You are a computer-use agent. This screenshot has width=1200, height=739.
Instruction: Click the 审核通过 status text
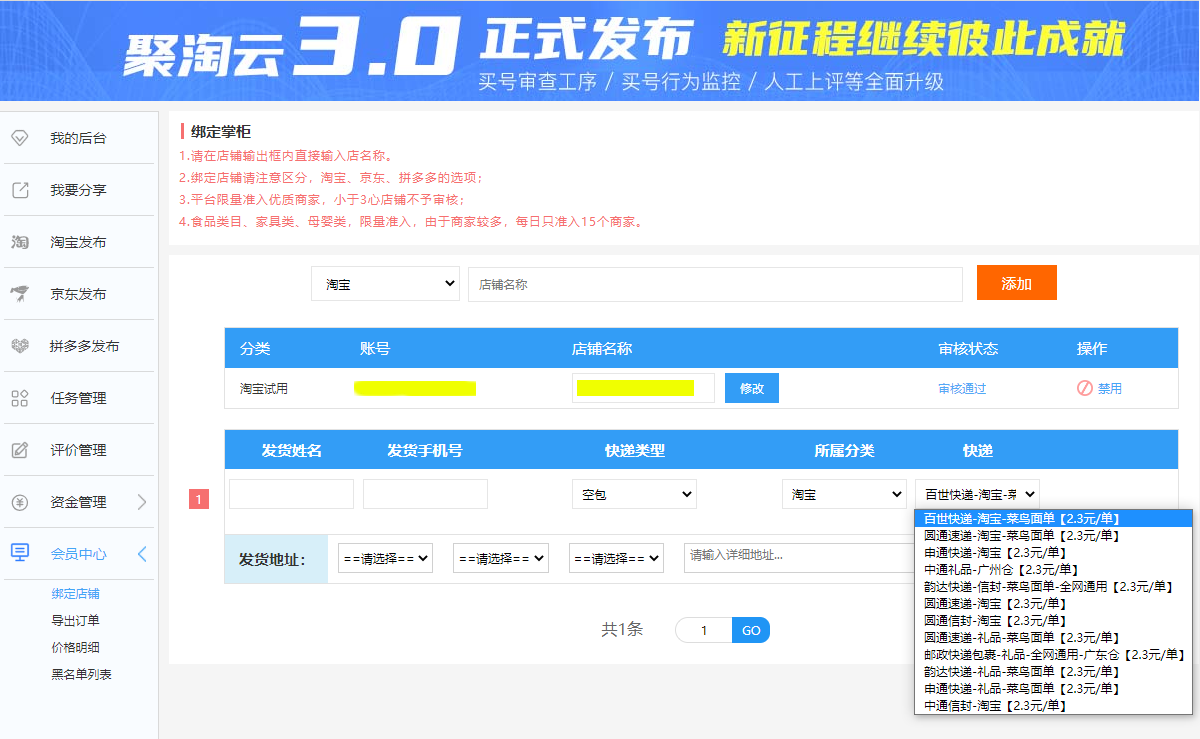pos(962,389)
